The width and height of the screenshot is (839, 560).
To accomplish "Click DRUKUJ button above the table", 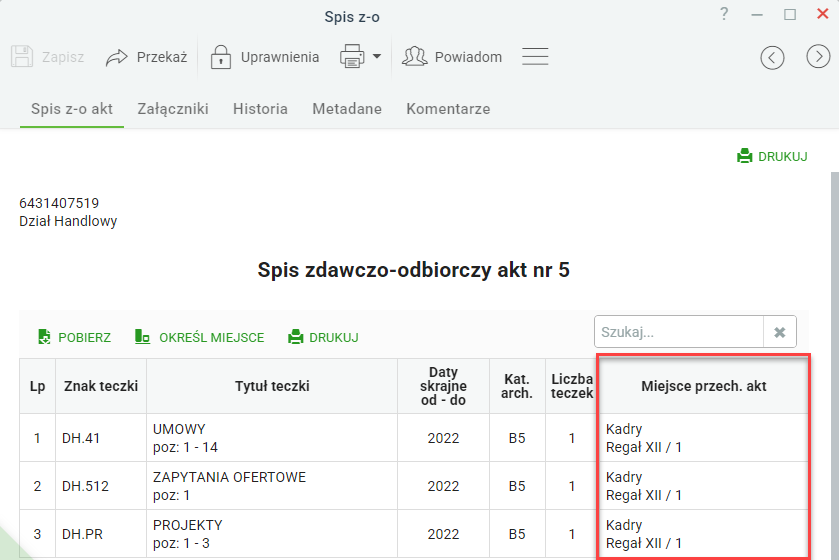I will click(323, 337).
